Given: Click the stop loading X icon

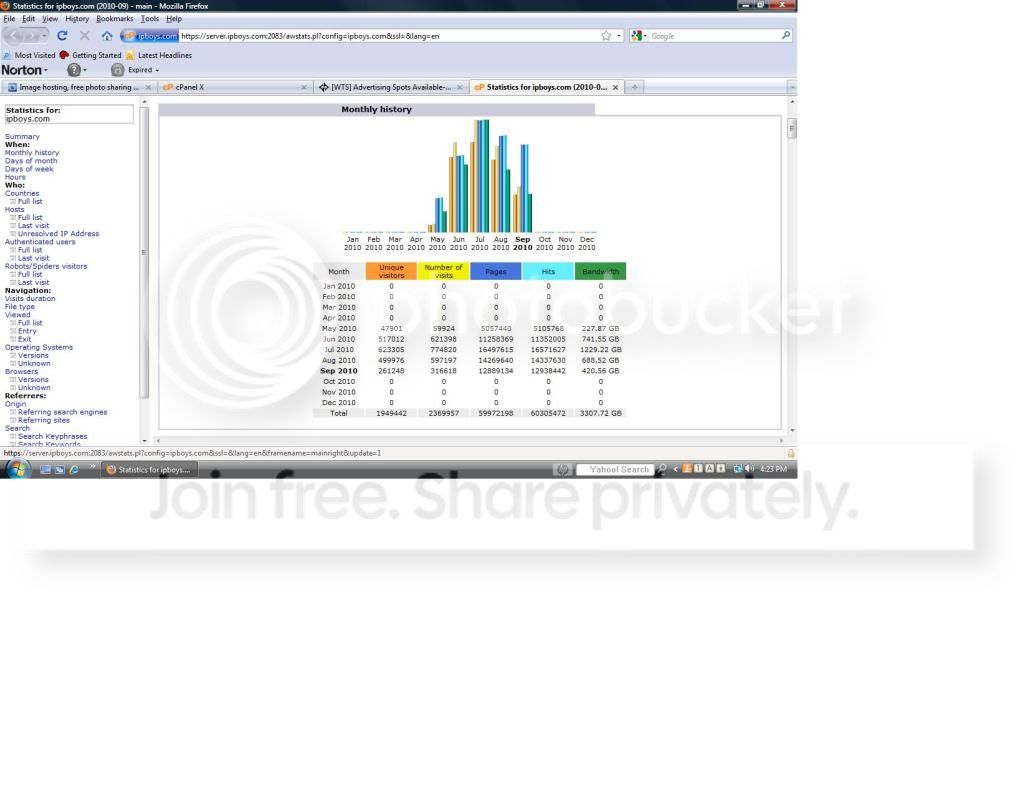Looking at the screenshot, I should [85, 36].
